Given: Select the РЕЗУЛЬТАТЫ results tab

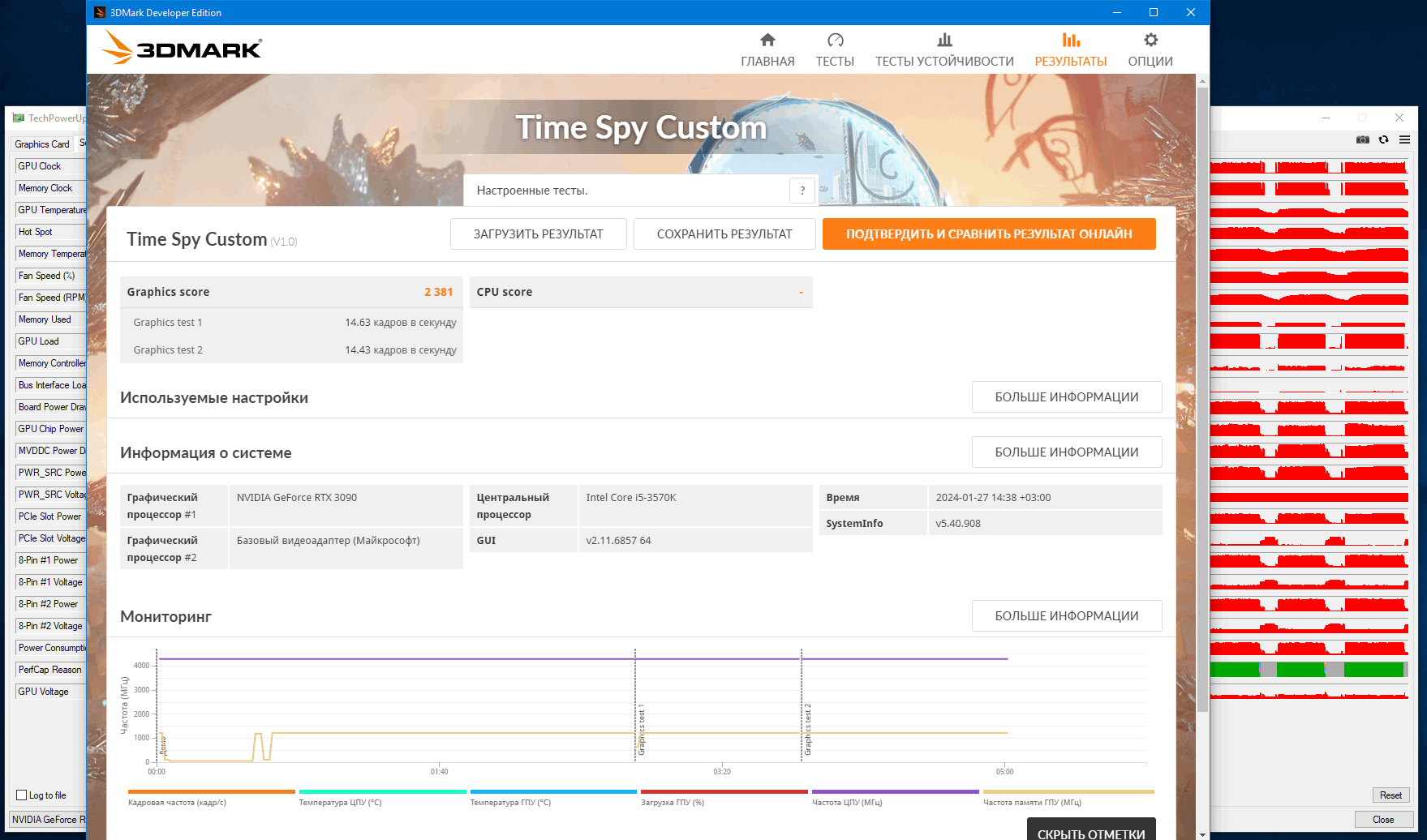Looking at the screenshot, I should click(x=1071, y=50).
